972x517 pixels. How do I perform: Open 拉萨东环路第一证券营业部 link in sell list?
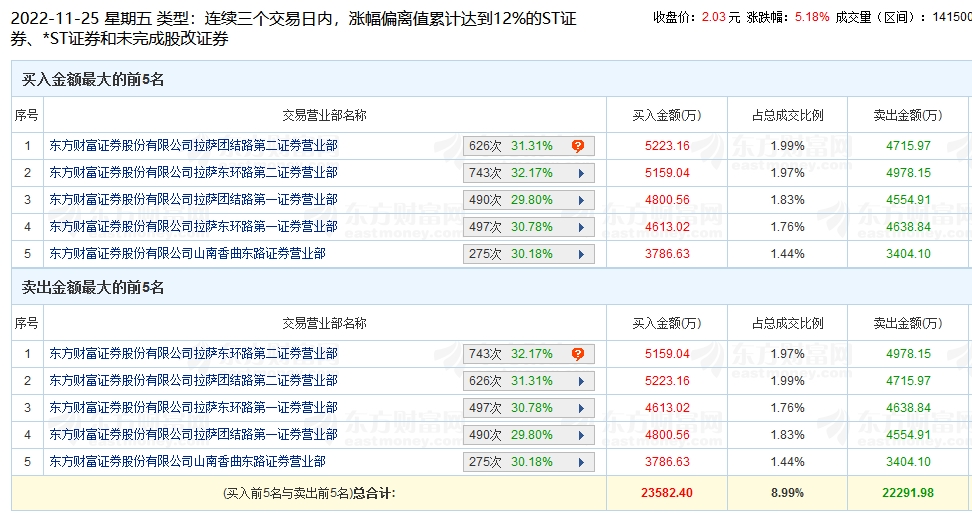(193, 407)
